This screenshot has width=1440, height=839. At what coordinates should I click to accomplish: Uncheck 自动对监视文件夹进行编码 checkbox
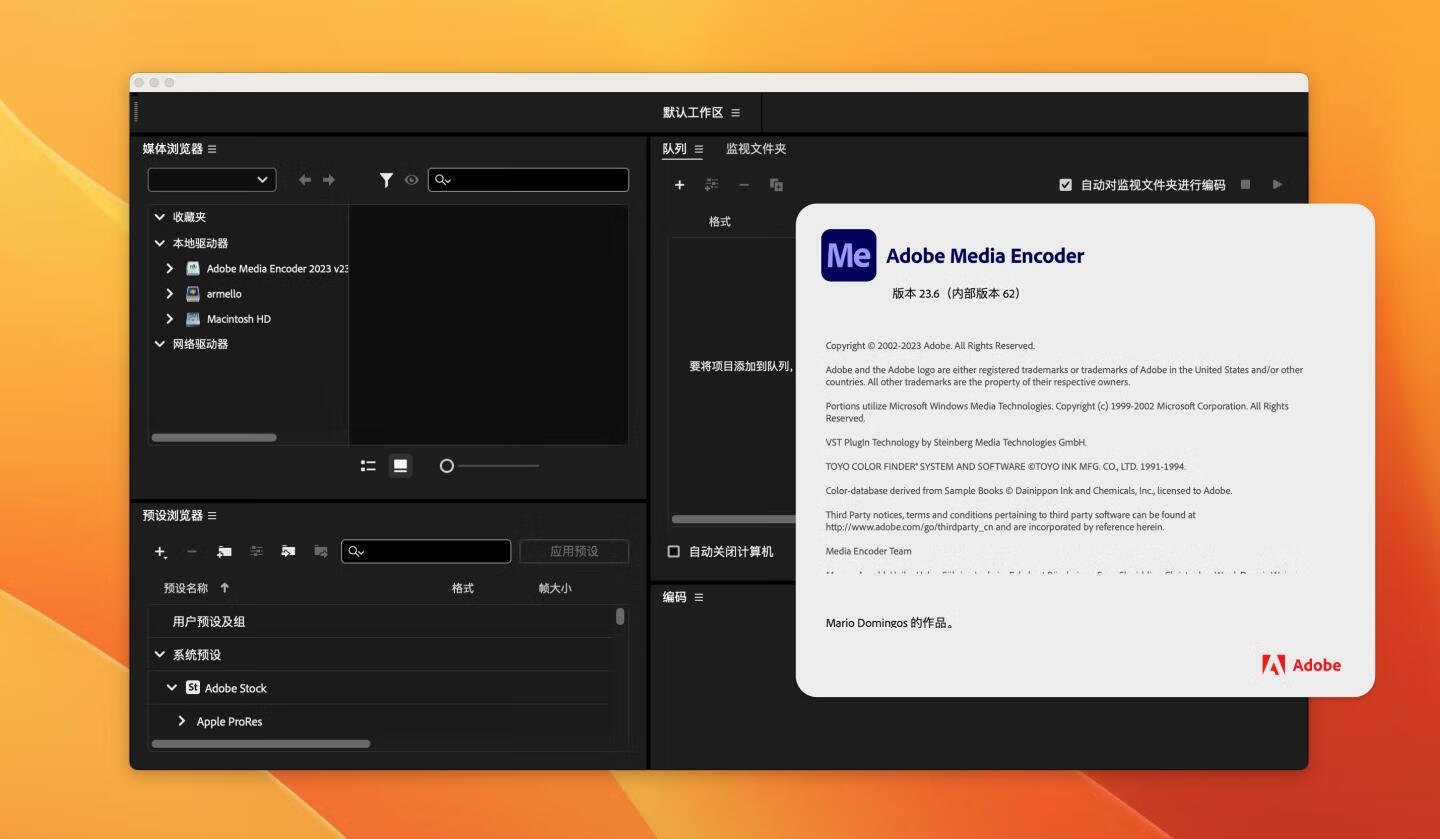(1065, 185)
